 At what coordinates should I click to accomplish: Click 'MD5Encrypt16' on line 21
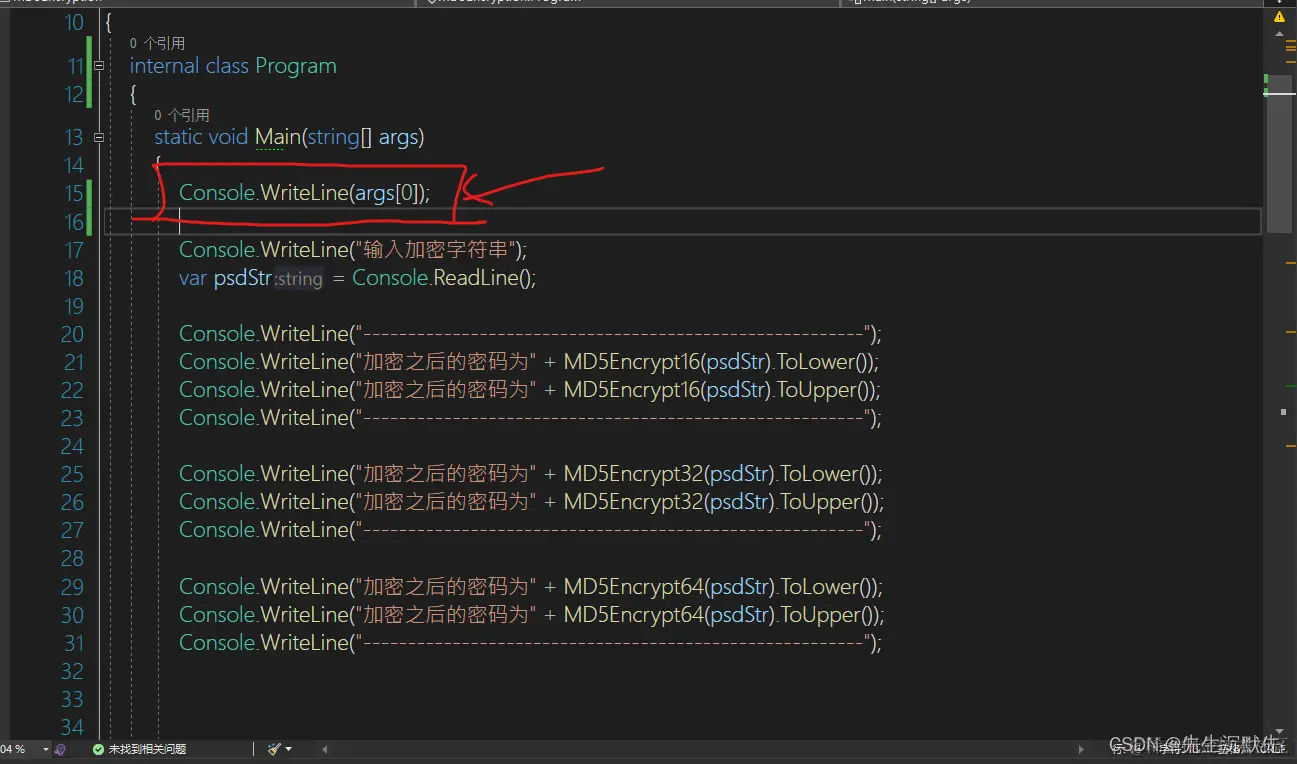(632, 362)
